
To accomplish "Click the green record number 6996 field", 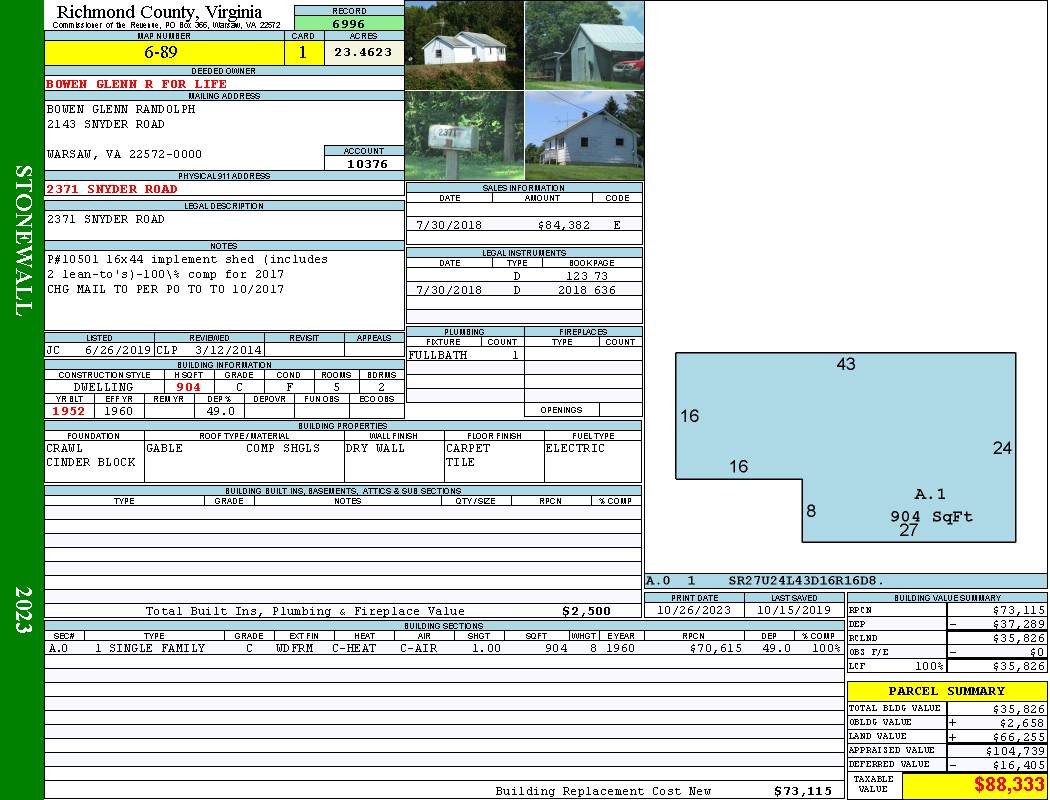I will 349,23.
